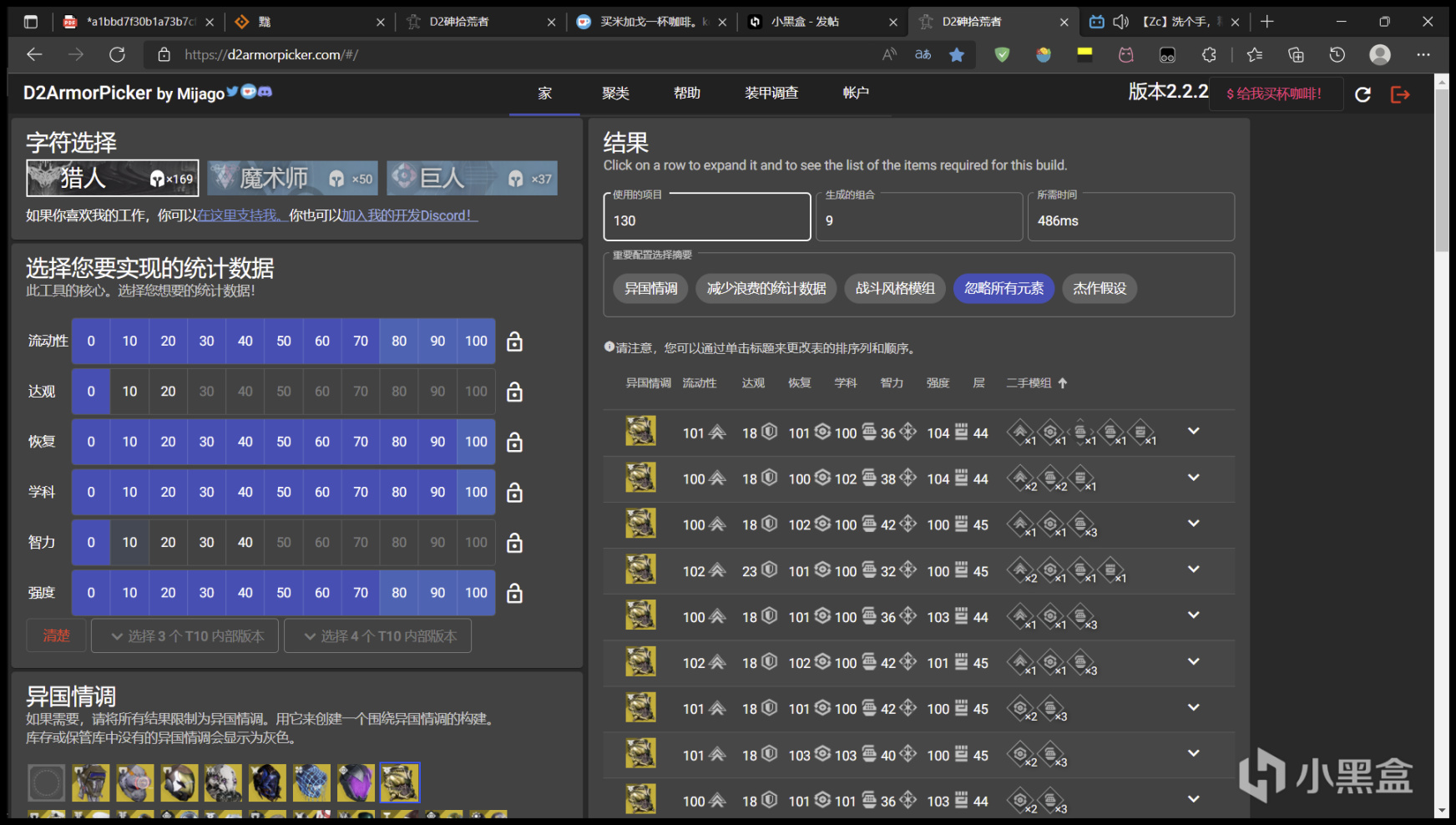This screenshot has width=1456, height=825.
Task: Click exotic armor icon in first result row
Action: click(641, 432)
